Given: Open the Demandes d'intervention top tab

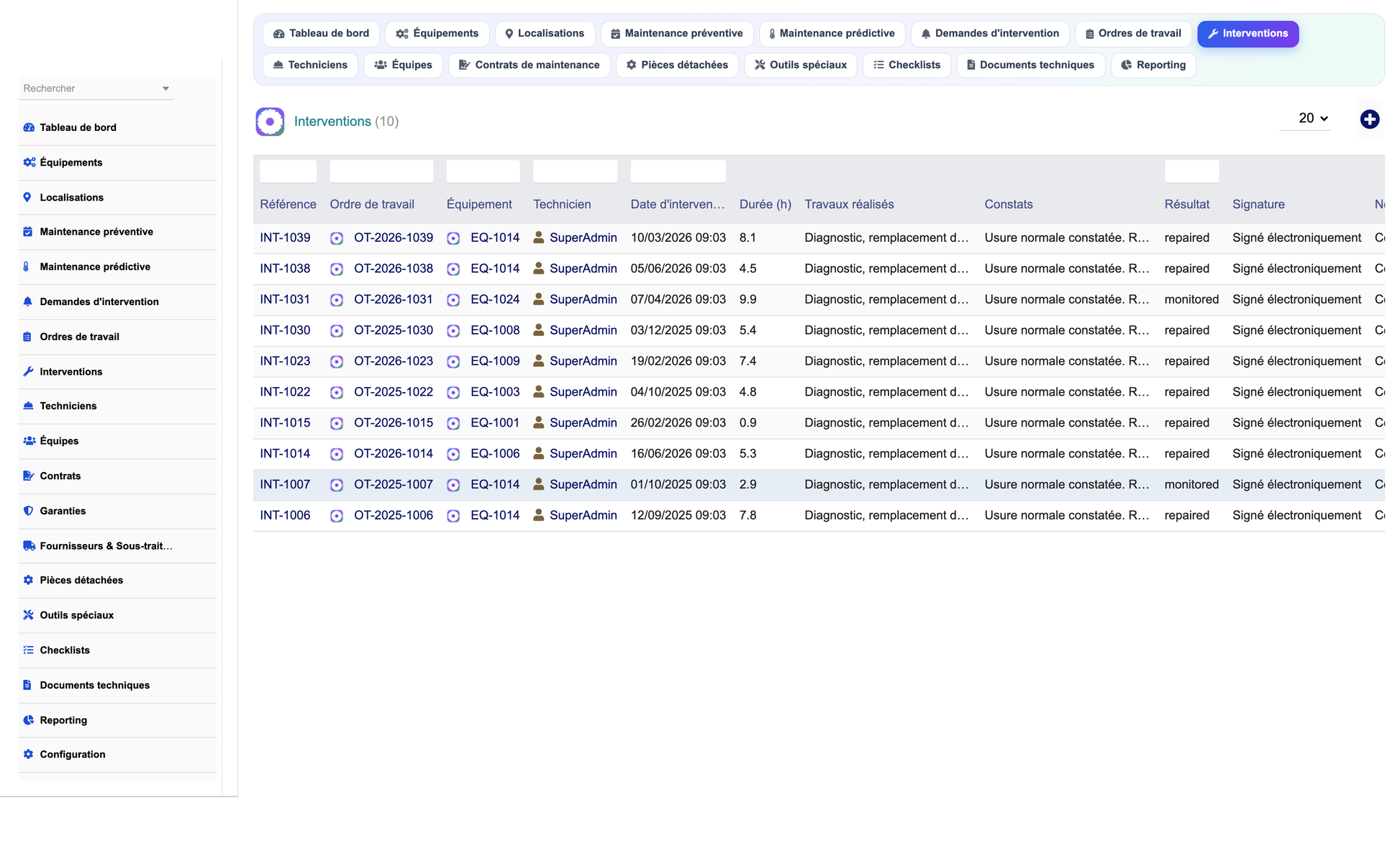Looking at the screenshot, I should 990,34.
